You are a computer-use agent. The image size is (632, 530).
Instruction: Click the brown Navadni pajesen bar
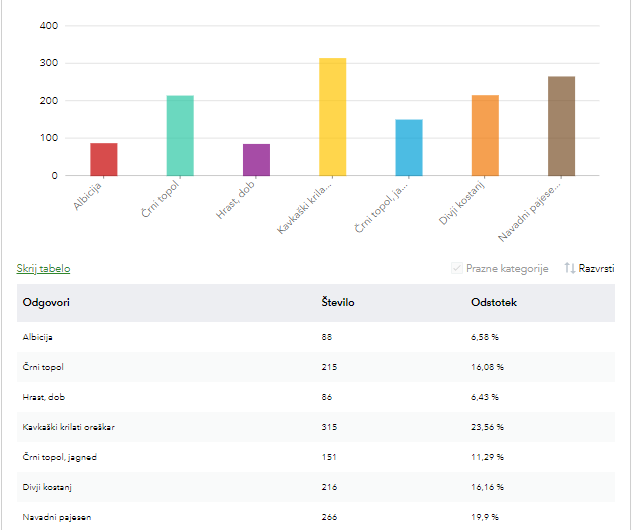[x=561, y=126]
